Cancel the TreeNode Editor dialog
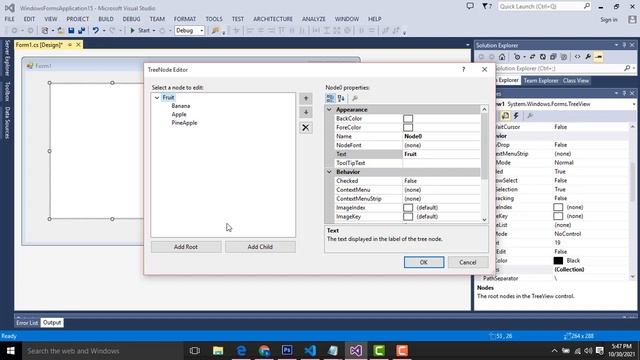This screenshot has width=640, height=360. click(468, 262)
